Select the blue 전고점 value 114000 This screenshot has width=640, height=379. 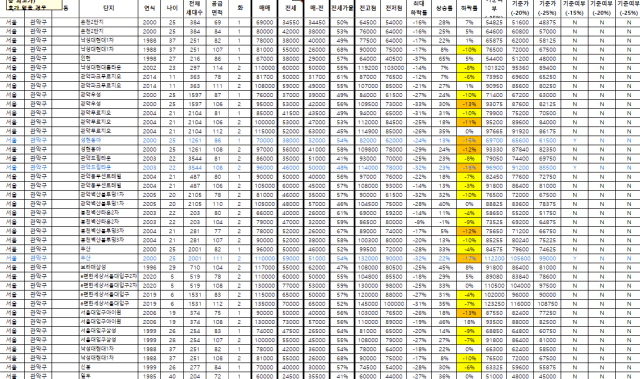367,168
